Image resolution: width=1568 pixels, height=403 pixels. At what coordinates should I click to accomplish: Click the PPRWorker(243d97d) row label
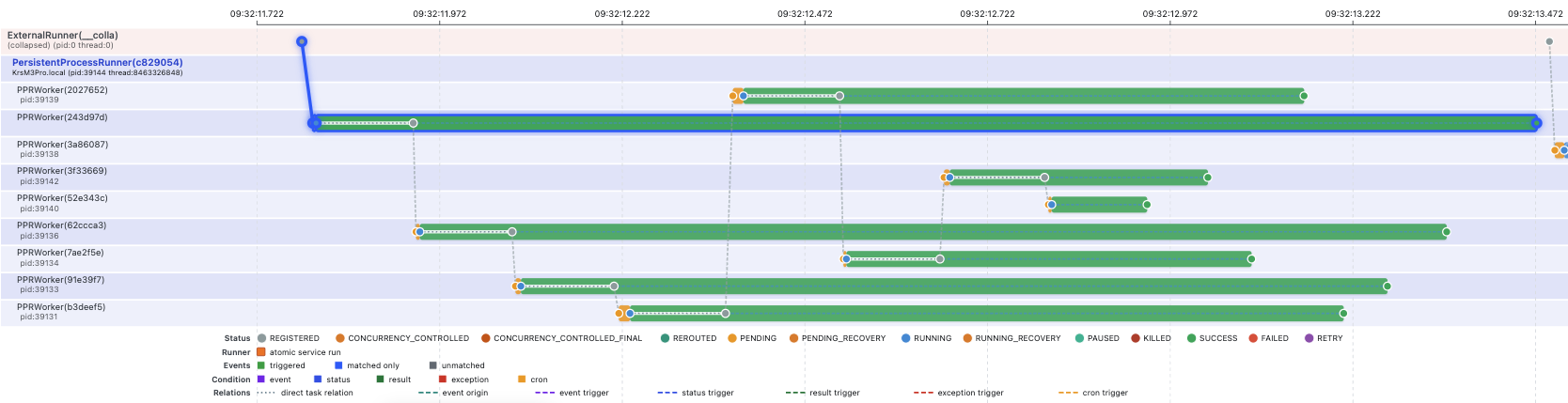tap(62, 117)
